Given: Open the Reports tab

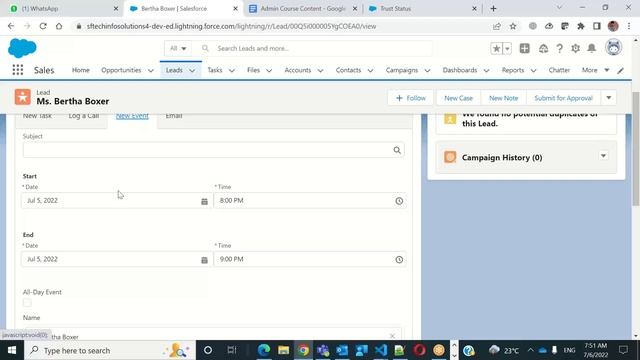Looking at the screenshot, I should (x=513, y=70).
